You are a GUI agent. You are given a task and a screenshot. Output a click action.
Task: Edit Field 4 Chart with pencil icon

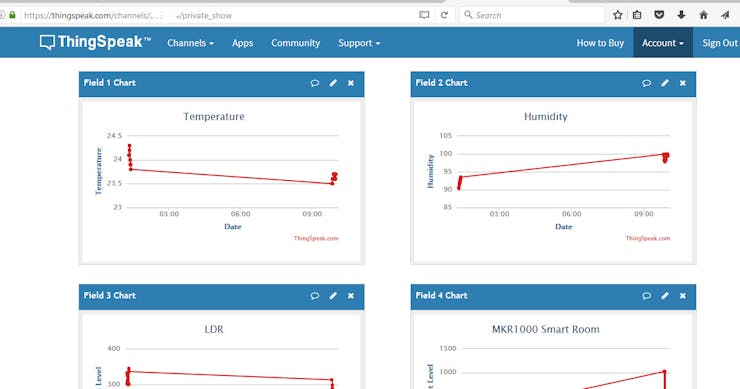pyautogui.click(x=665, y=296)
